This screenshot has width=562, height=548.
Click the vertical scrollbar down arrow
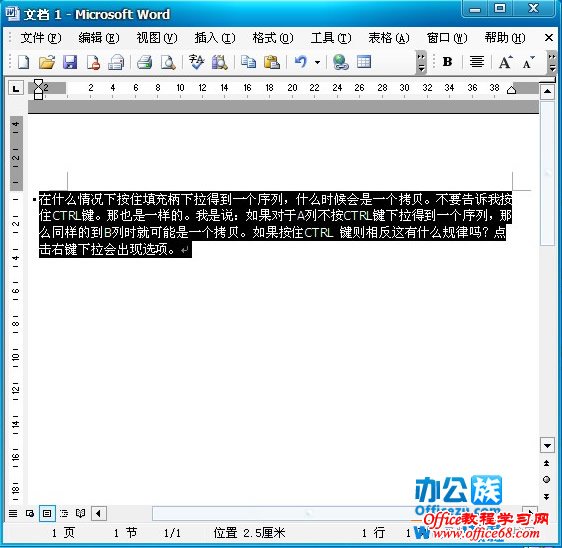click(x=547, y=445)
